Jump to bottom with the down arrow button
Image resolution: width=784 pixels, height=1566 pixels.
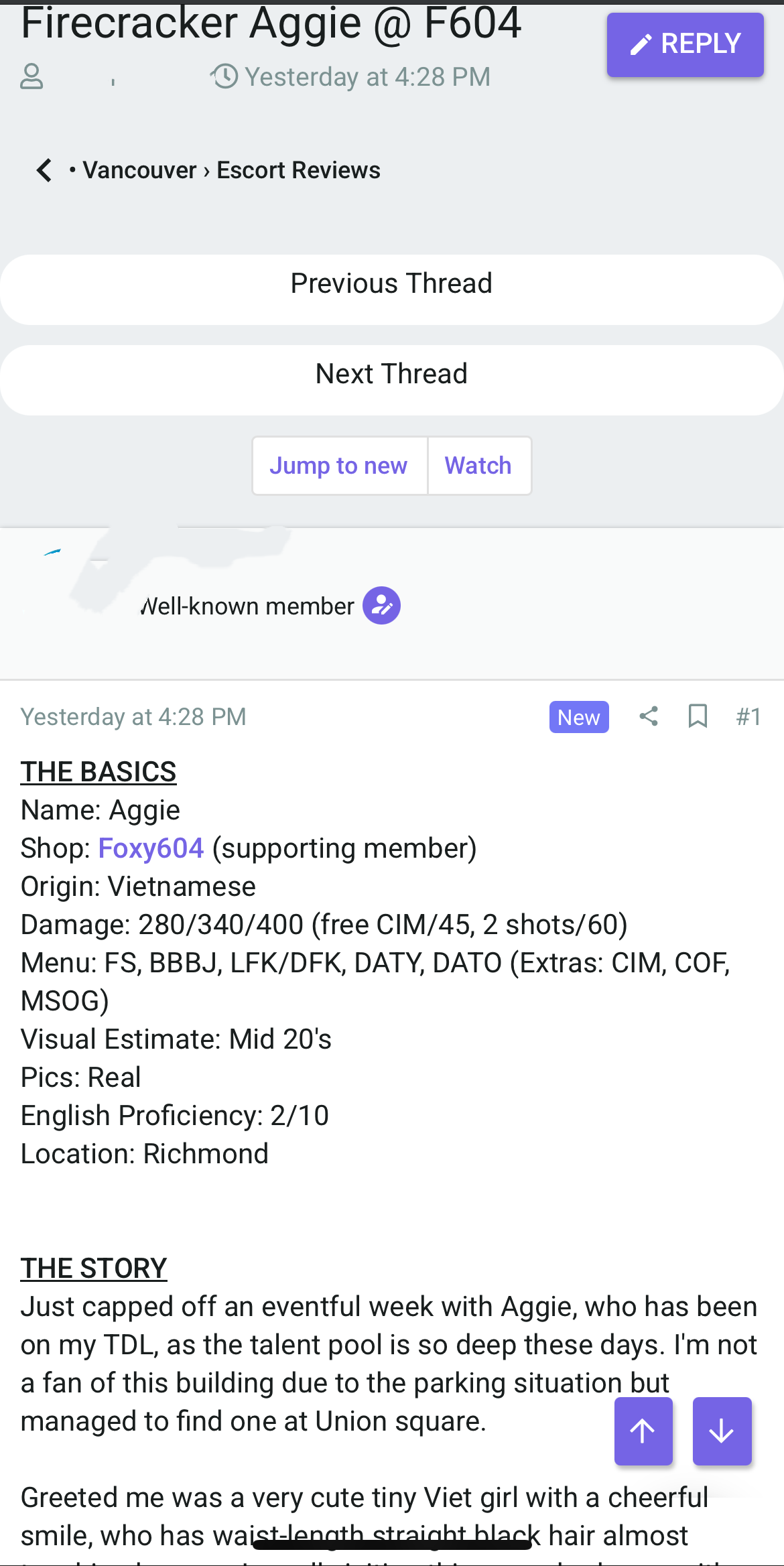[722, 1431]
